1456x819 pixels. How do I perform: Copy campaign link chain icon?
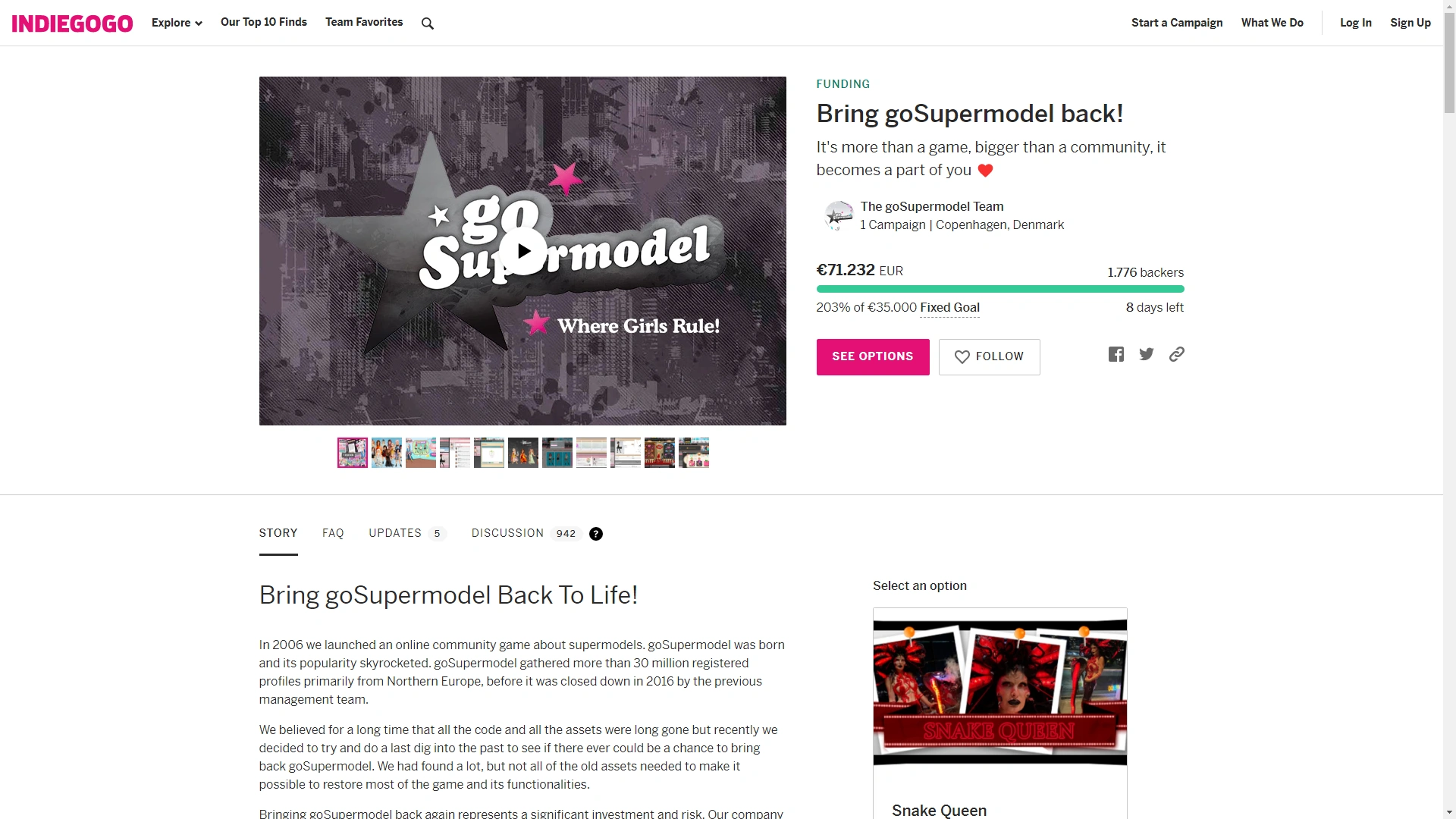tap(1177, 354)
